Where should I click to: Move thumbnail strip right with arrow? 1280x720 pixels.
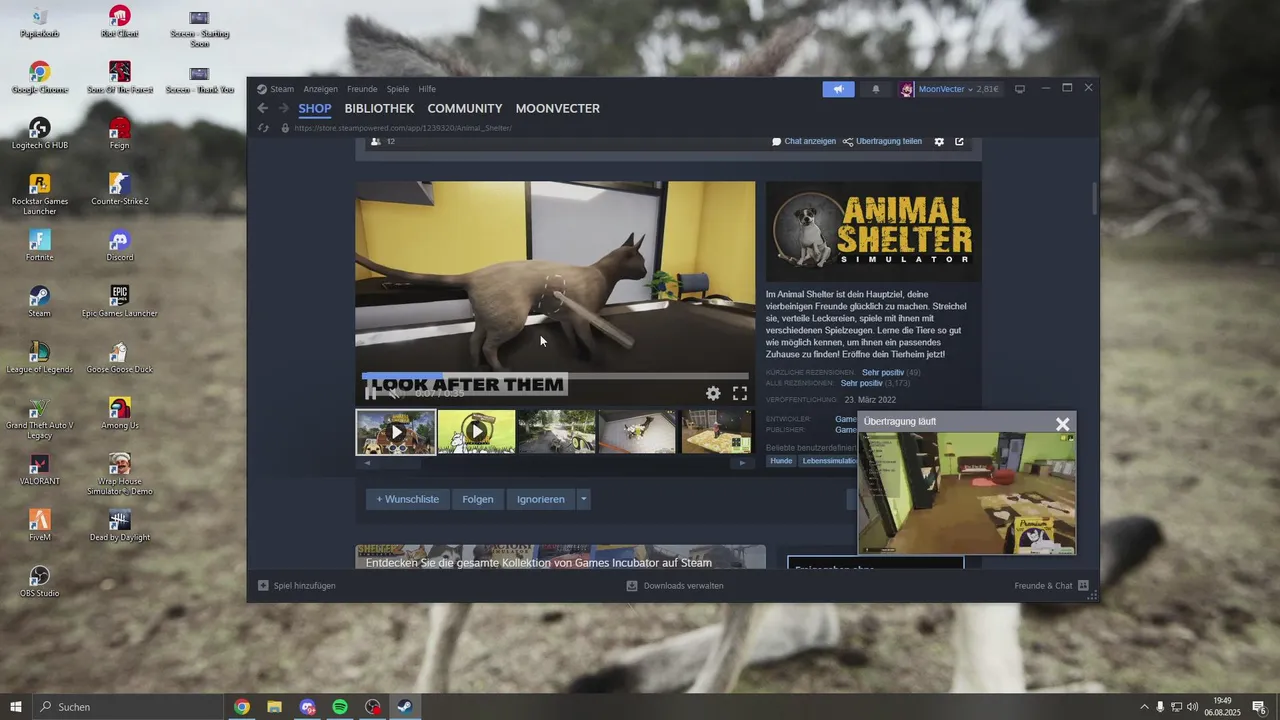coord(741,463)
